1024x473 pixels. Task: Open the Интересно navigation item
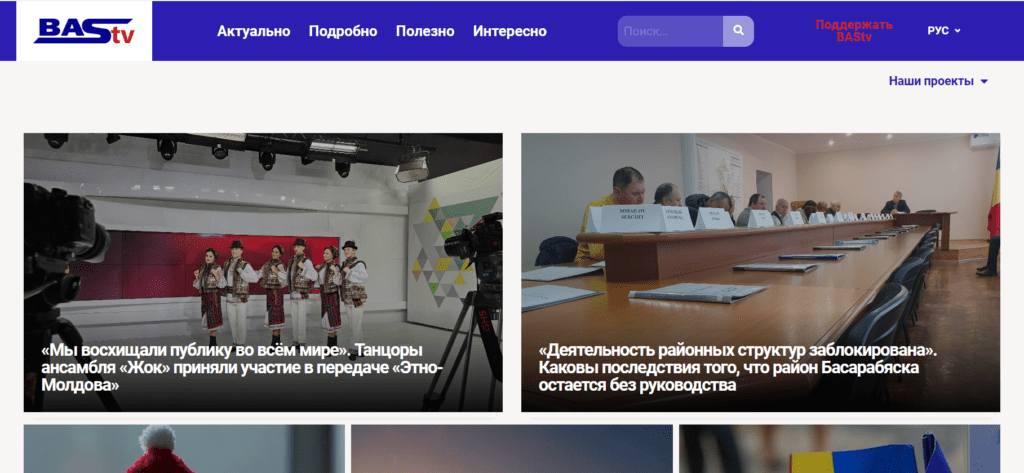pos(510,31)
